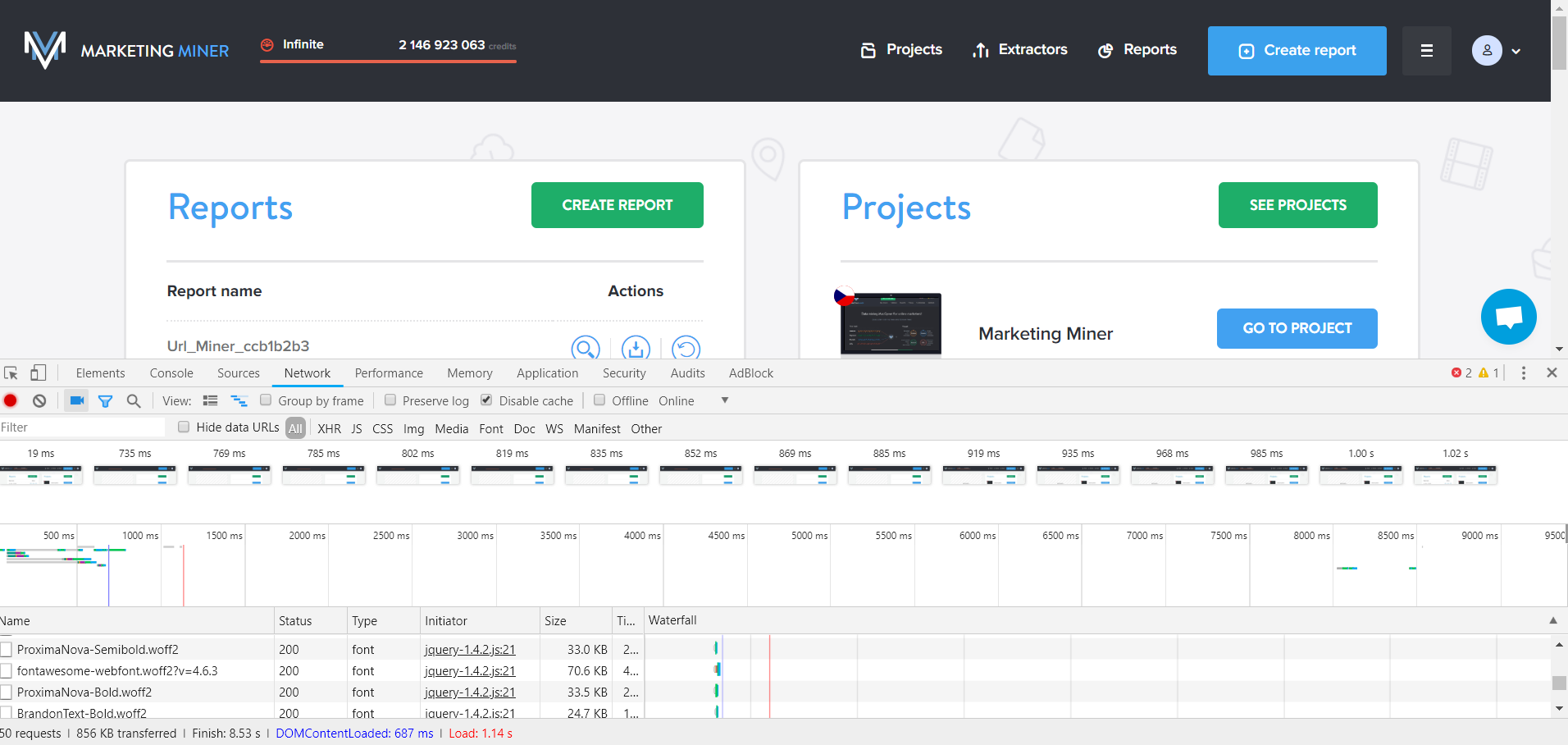The width and height of the screenshot is (1568, 745).
Task: Sort by Waterfall column arrow
Action: (1553, 621)
